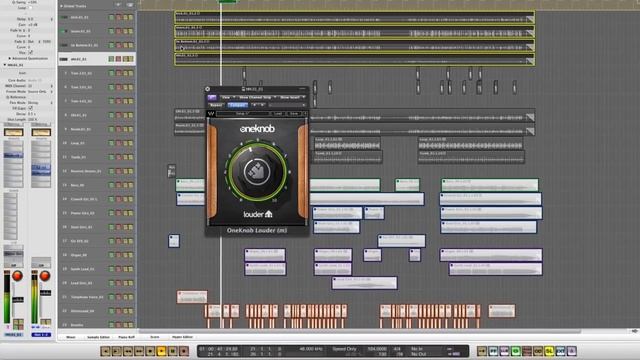Select the Bass_00 track header
The image size is (640, 360).
tap(97, 185)
